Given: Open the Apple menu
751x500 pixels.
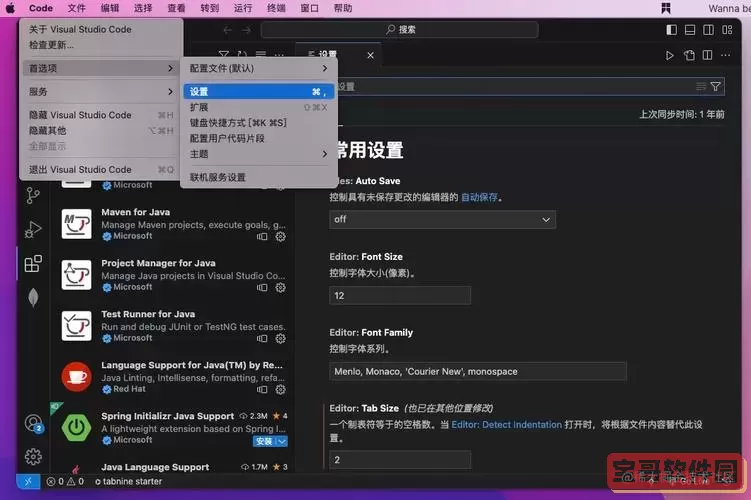Looking at the screenshot, I should [x=10, y=8].
